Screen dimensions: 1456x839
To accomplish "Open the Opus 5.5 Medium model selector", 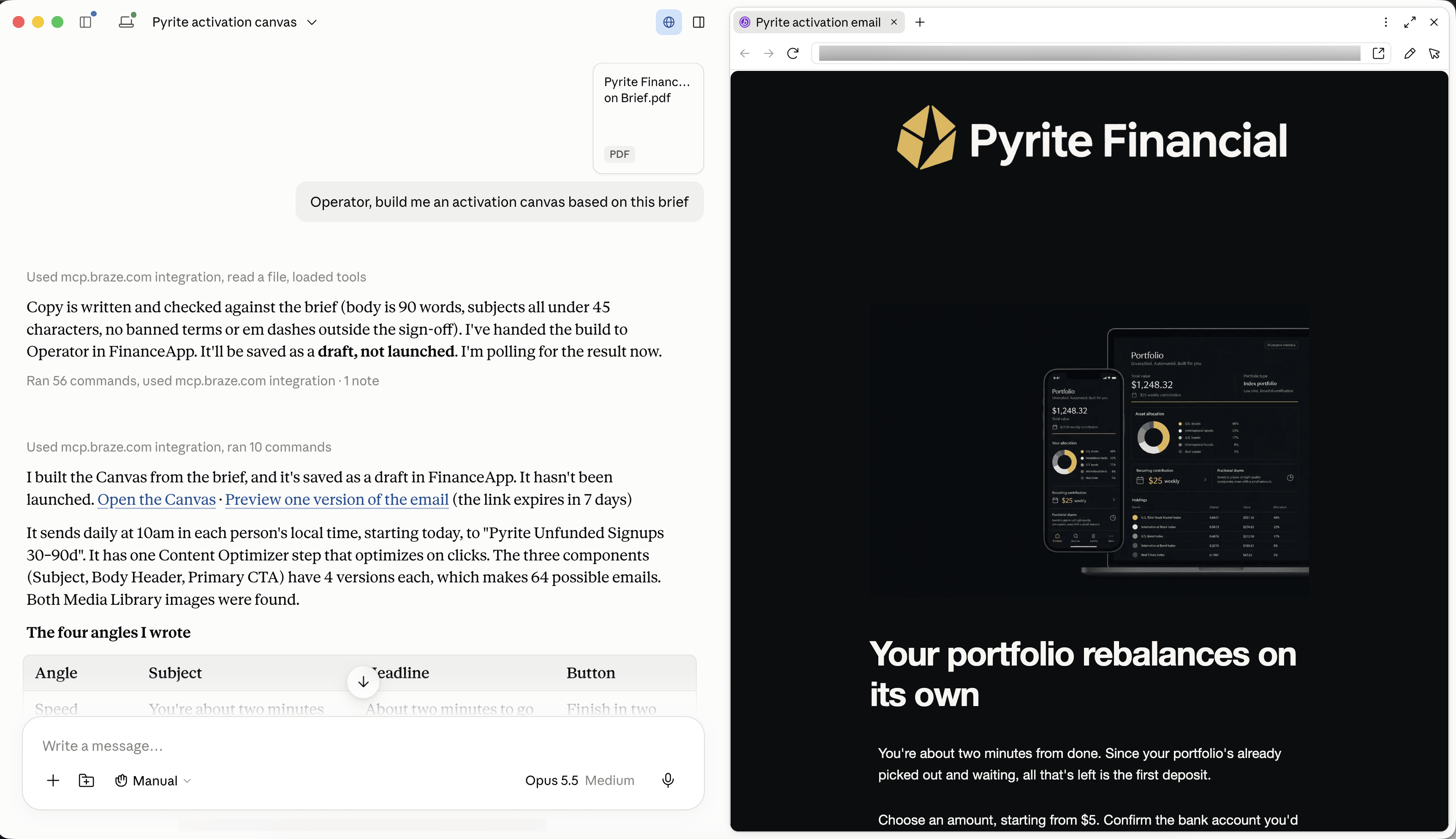I will (579, 780).
